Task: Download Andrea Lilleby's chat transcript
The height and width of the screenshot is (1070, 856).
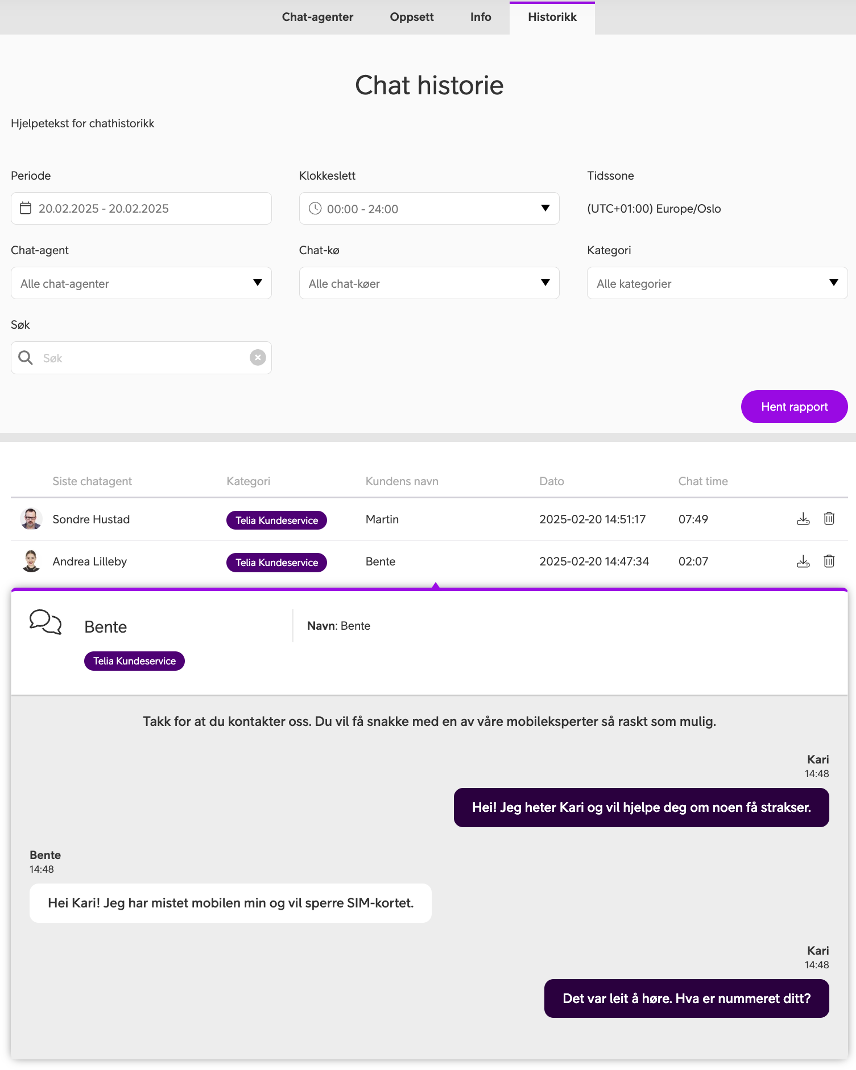Action: (x=803, y=562)
